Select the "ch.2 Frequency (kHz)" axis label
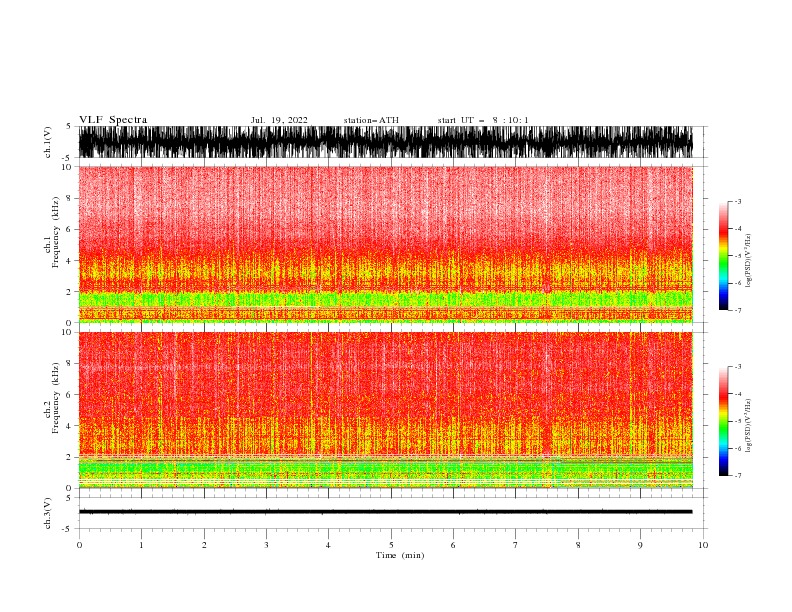The width and height of the screenshot is (792, 612). (51, 397)
